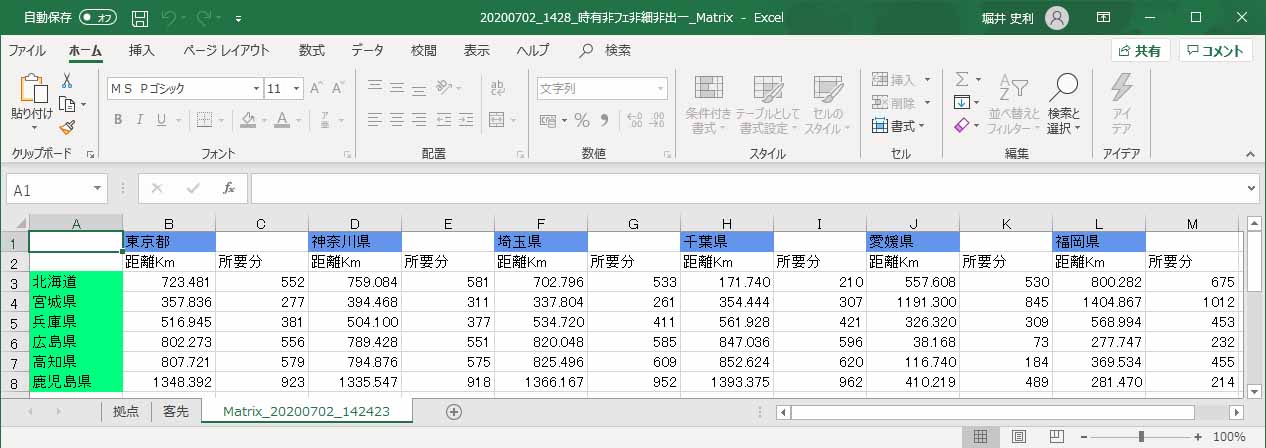Click the Insert Function fx icon
The image size is (1266, 448).
(x=229, y=188)
